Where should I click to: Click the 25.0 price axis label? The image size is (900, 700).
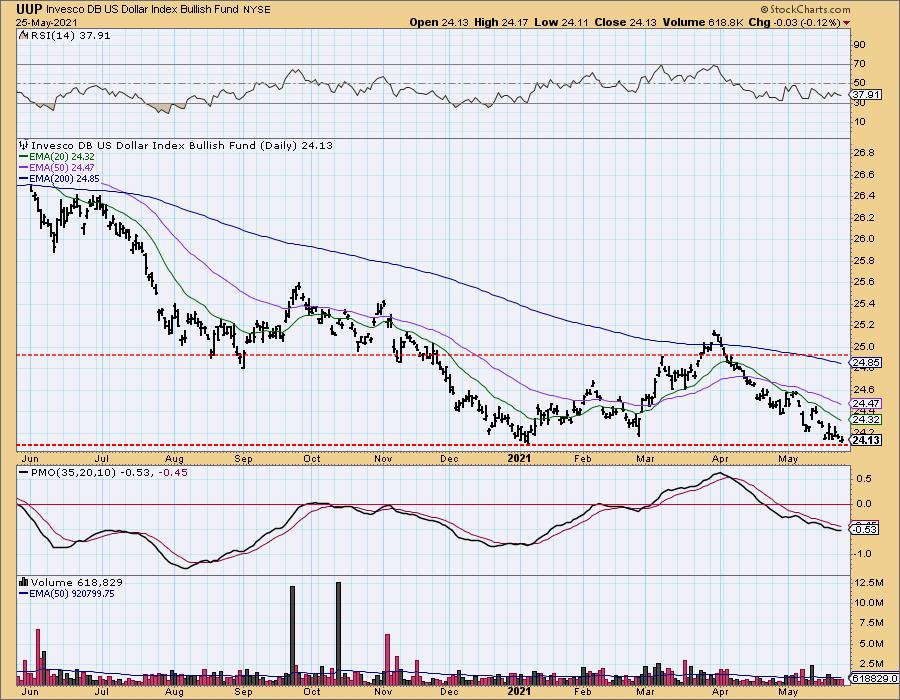point(863,347)
